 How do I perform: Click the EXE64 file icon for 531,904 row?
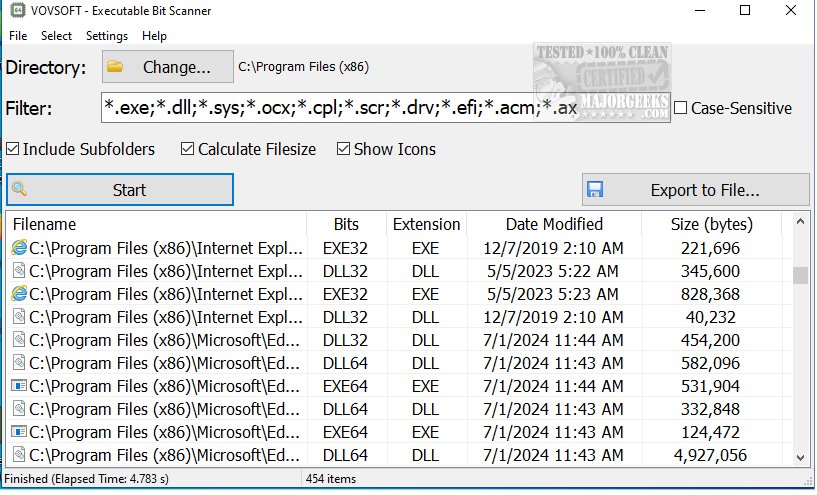coord(18,386)
